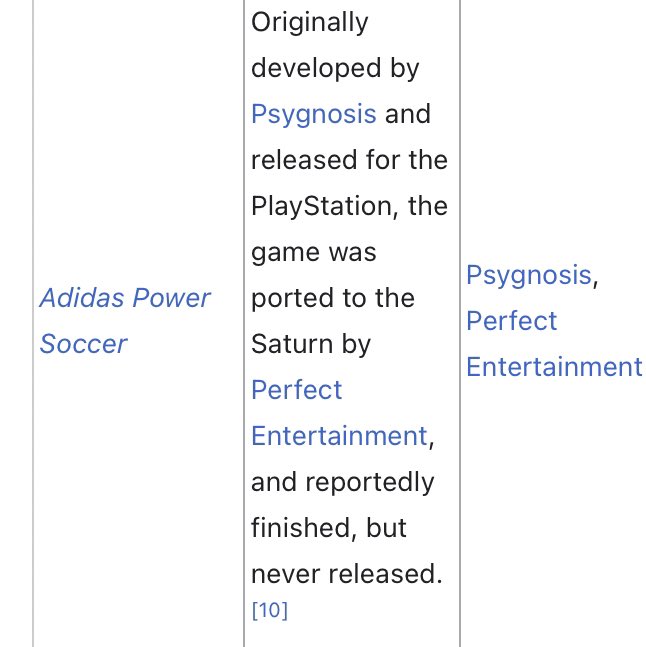Image resolution: width=646 pixels, height=647 pixels.
Task: Click Psygnosis in the right developer column
Action: coord(529,275)
